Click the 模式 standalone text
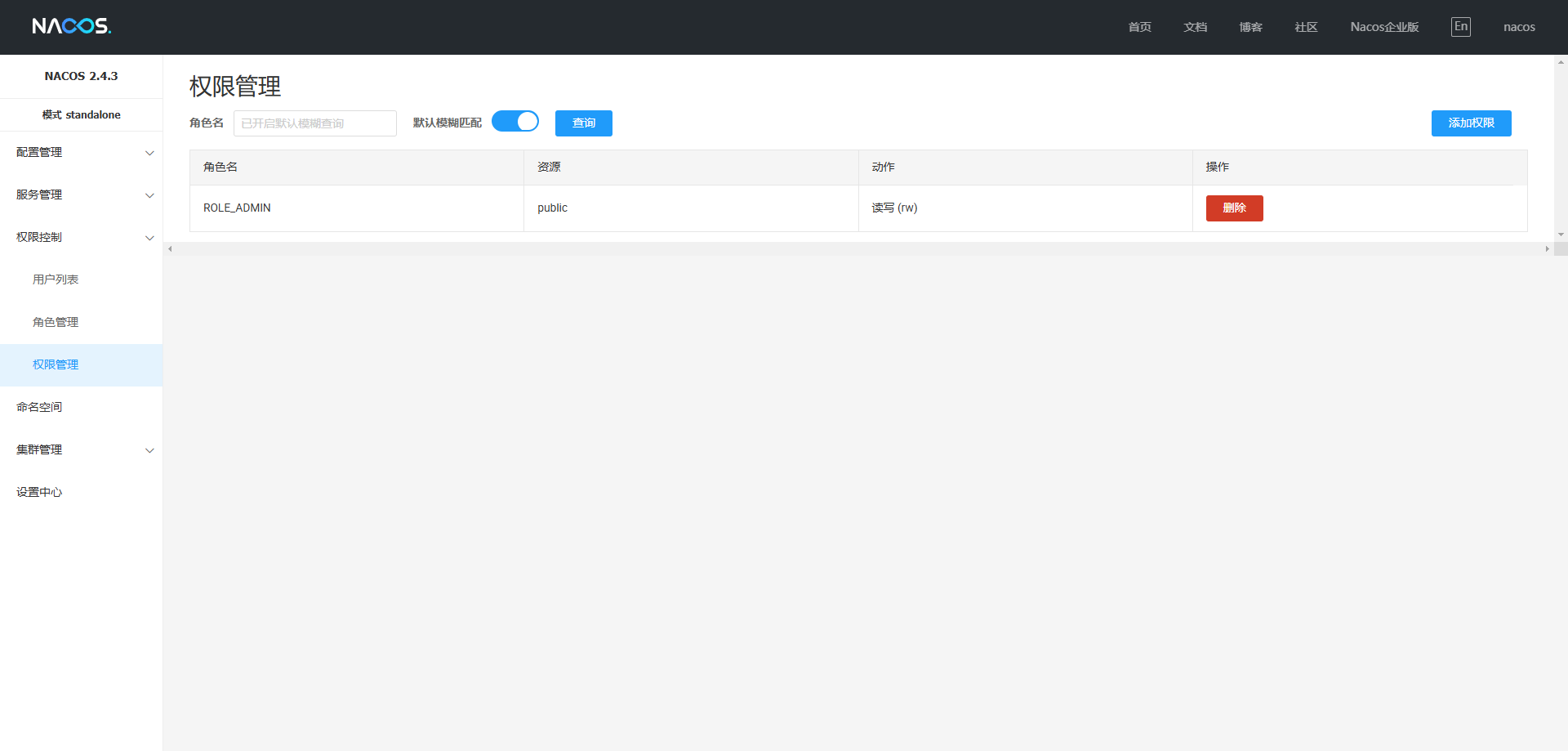 pyautogui.click(x=81, y=115)
